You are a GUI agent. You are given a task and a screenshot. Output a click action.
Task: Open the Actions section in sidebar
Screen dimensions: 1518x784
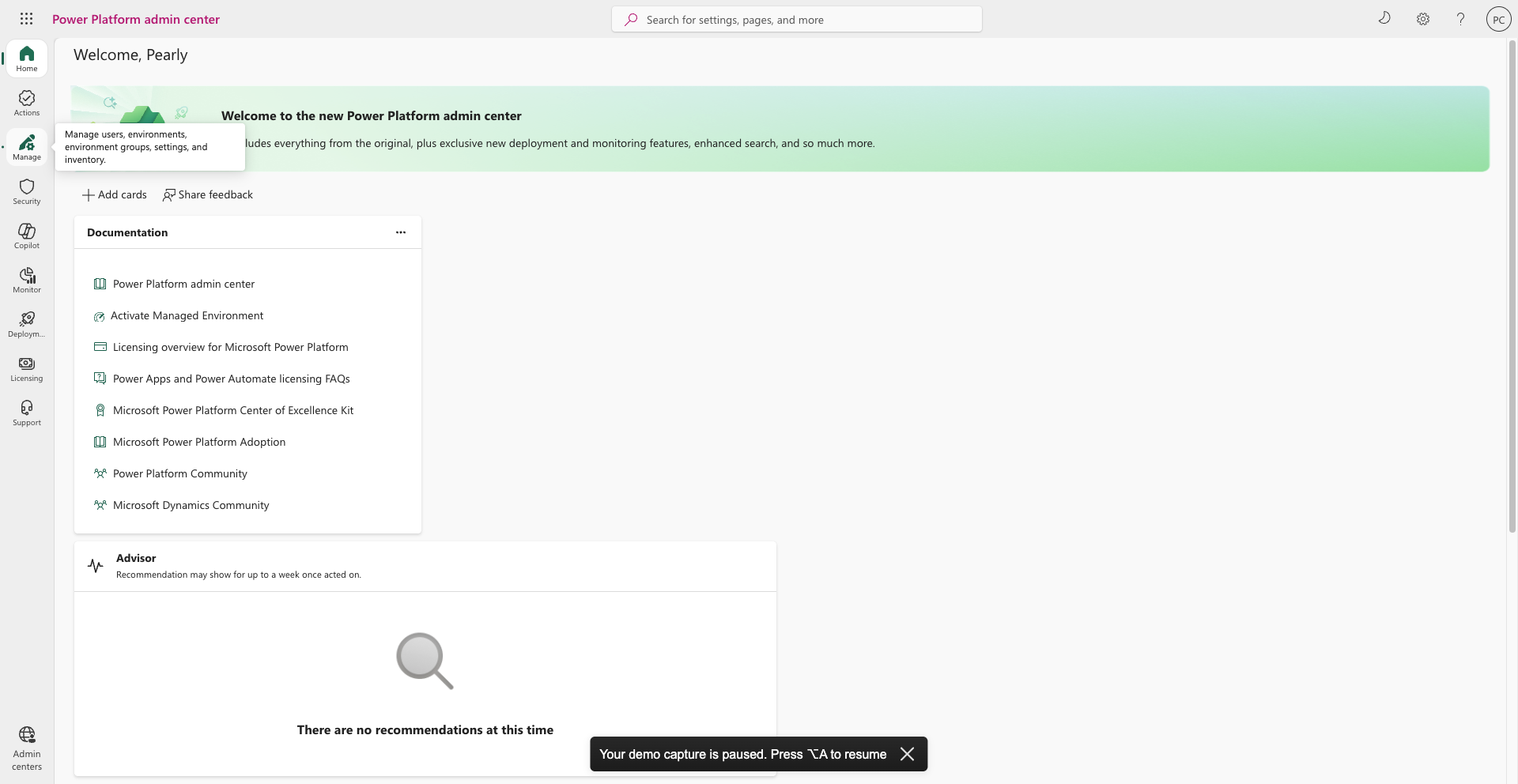point(27,103)
